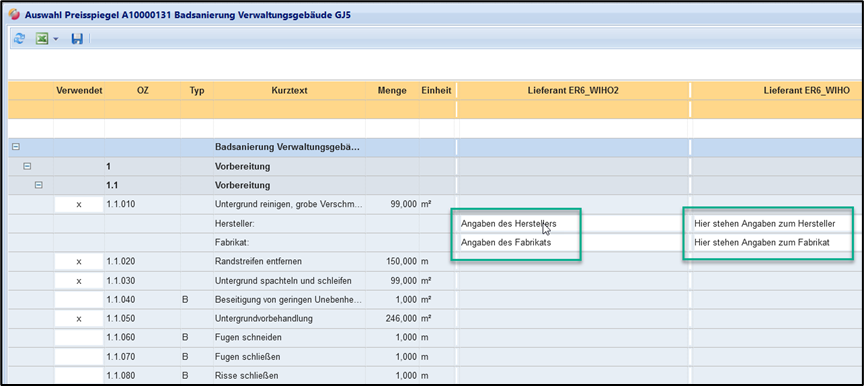
Task: Toggle Verwendet mark for row 1.1.070
Action: pos(79,357)
